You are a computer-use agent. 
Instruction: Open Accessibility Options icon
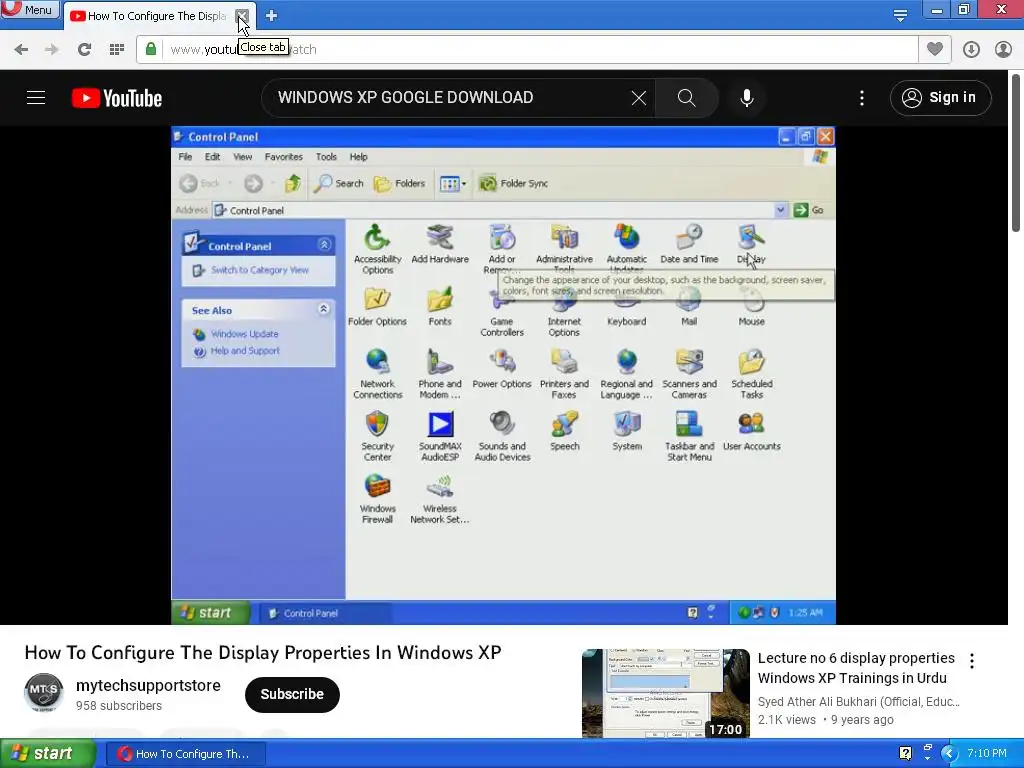pos(377,249)
